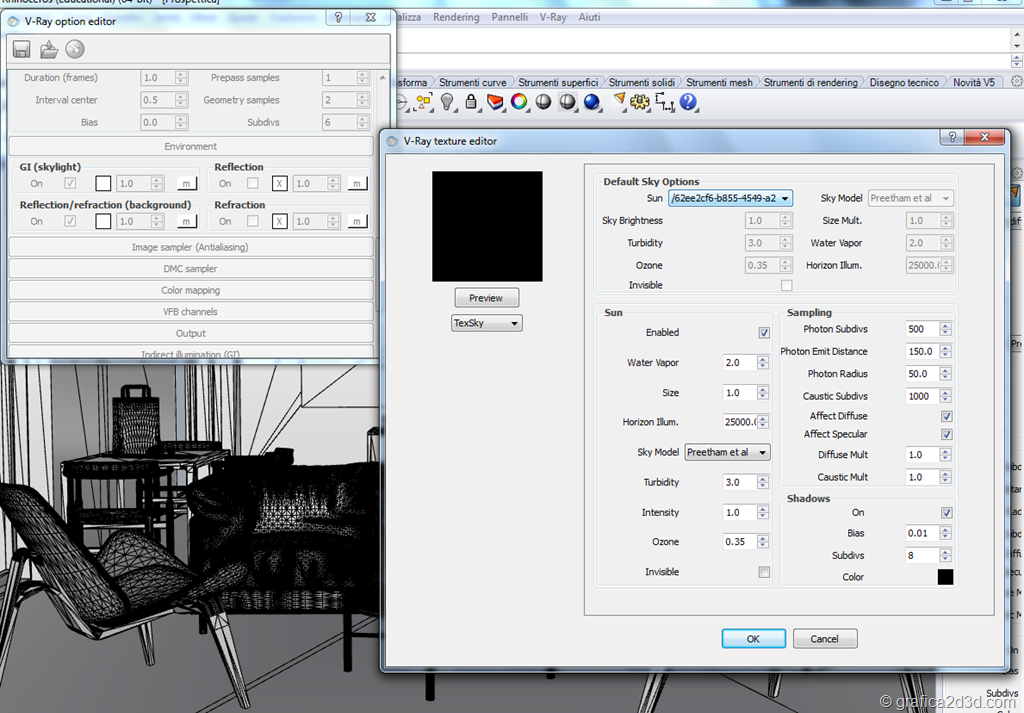
Task: Click the GI skylight white color swatch
Action: pyautogui.click(x=103, y=184)
